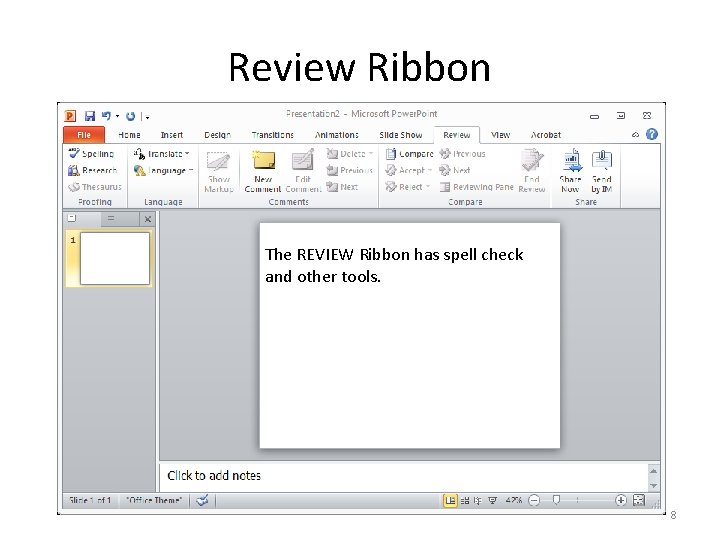720x540 pixels.
Task: Click the Translate icon
Action: pos(139,153)
